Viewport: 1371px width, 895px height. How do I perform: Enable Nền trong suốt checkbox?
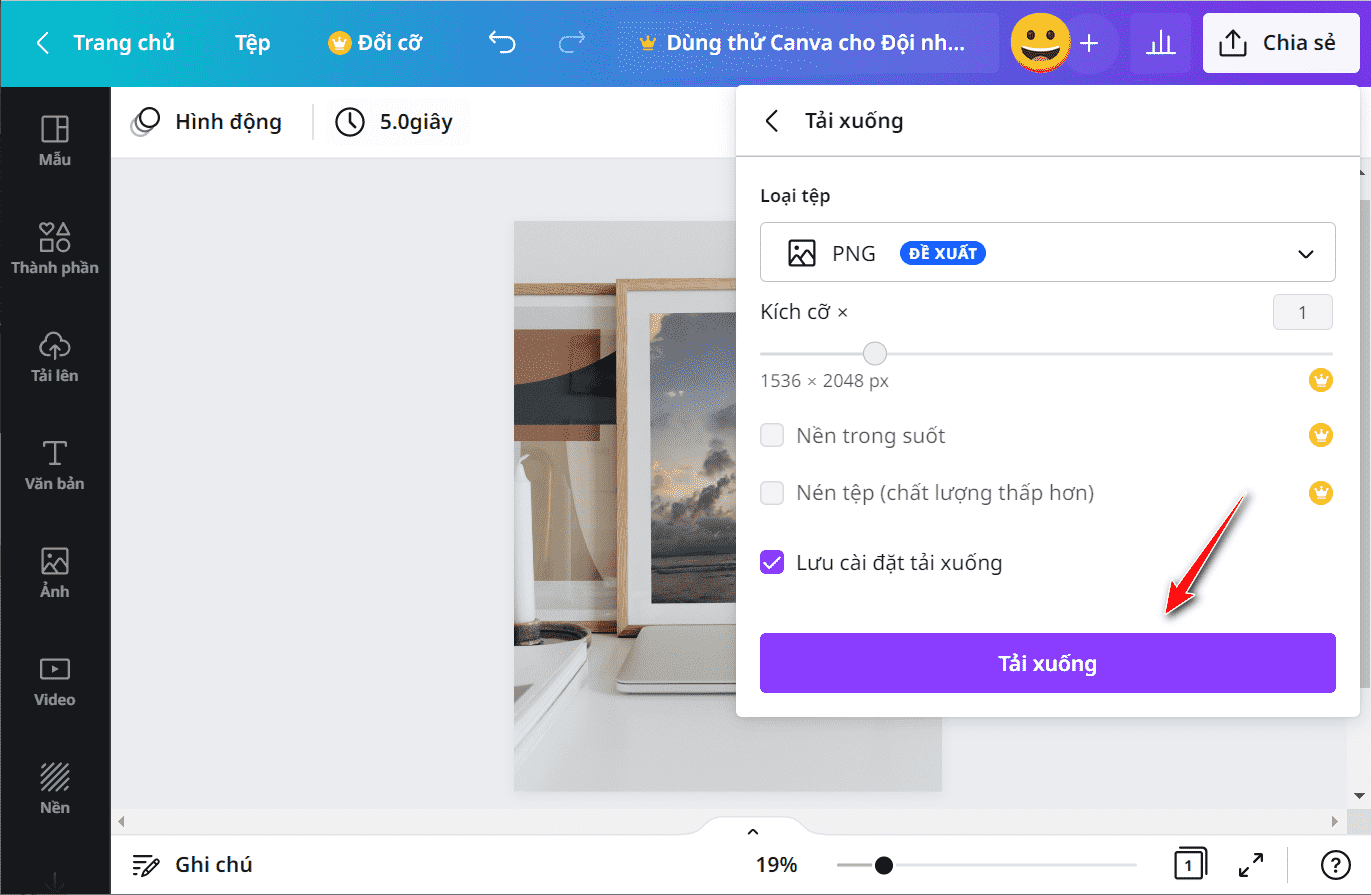point(772,436)
